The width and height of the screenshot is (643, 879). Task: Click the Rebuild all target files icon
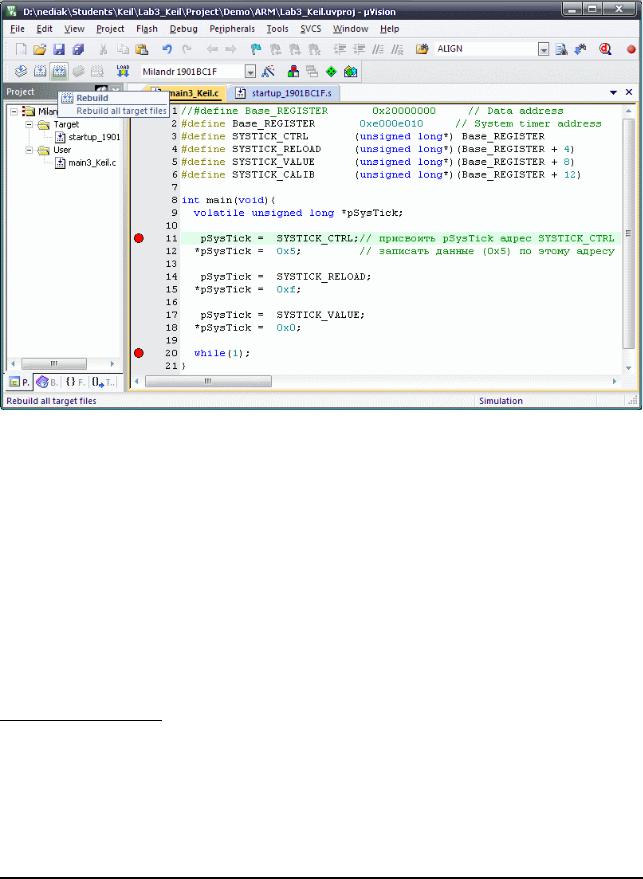[59, 71]
